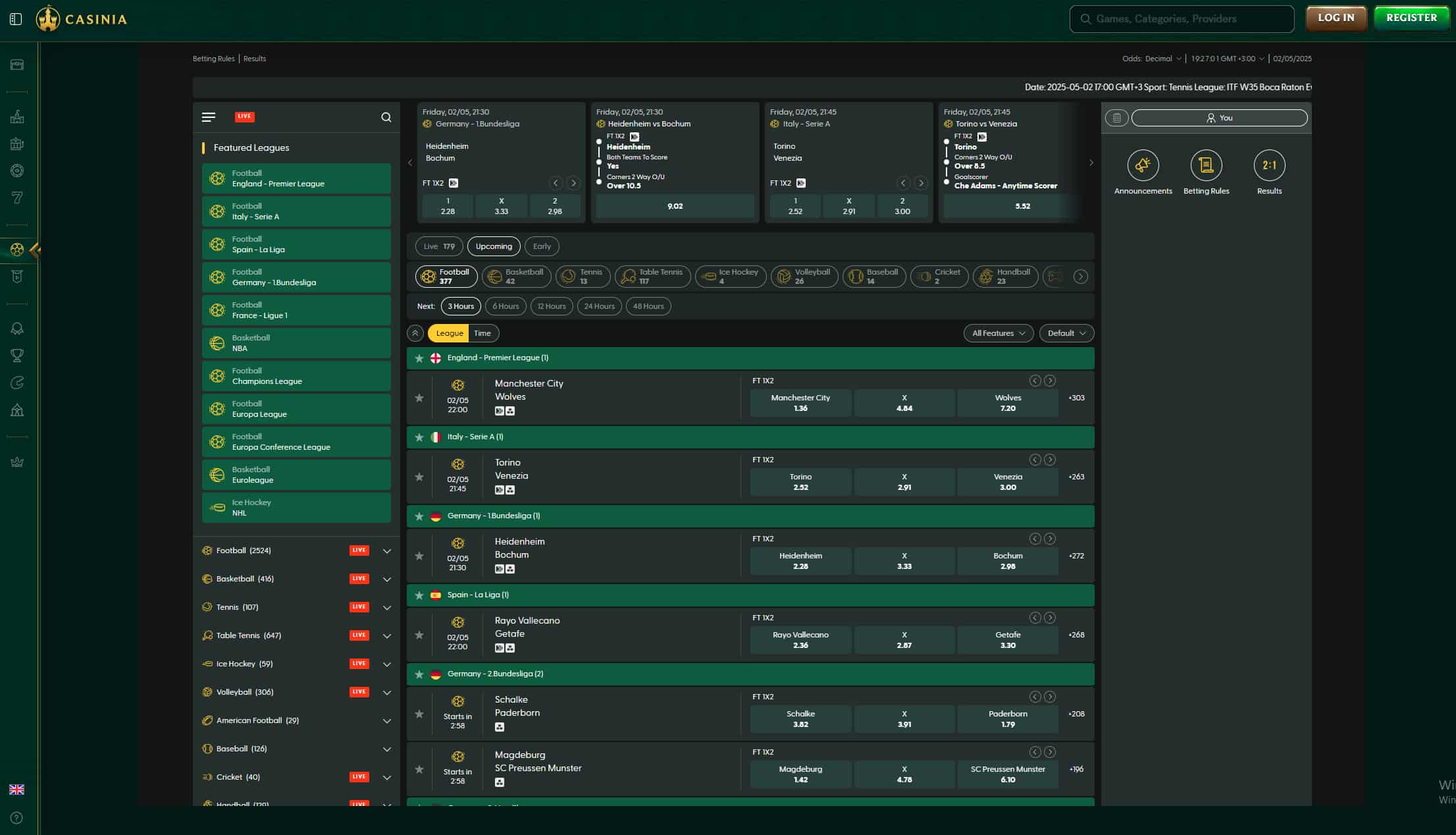This screenshot has height=835, width=1456.
Task: Open the Default sort dropdown
Action: (1066, 333)
